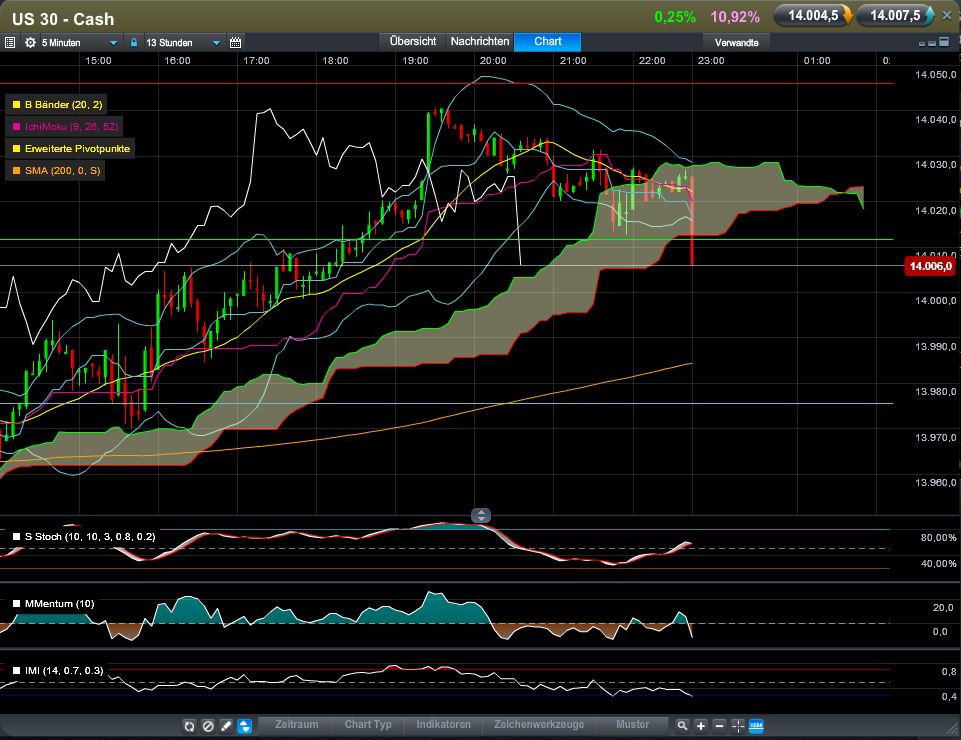Expand the 5 Minuten interval dropdown
This screenshot has width=961, height=740.
click(113, 42)
